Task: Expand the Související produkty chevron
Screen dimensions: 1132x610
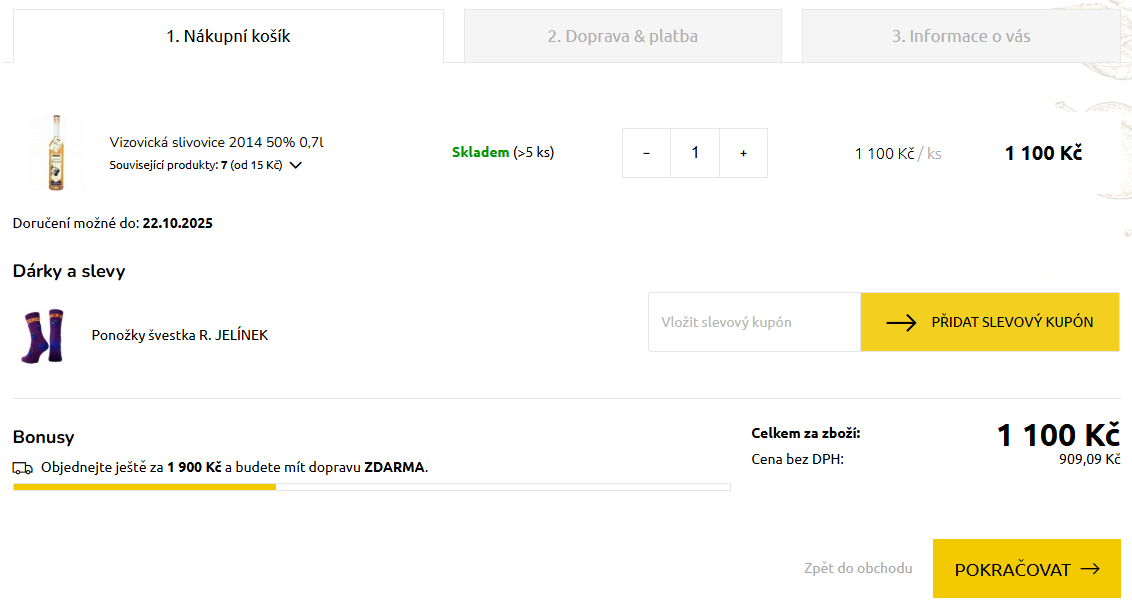Action: click(295, 165)
